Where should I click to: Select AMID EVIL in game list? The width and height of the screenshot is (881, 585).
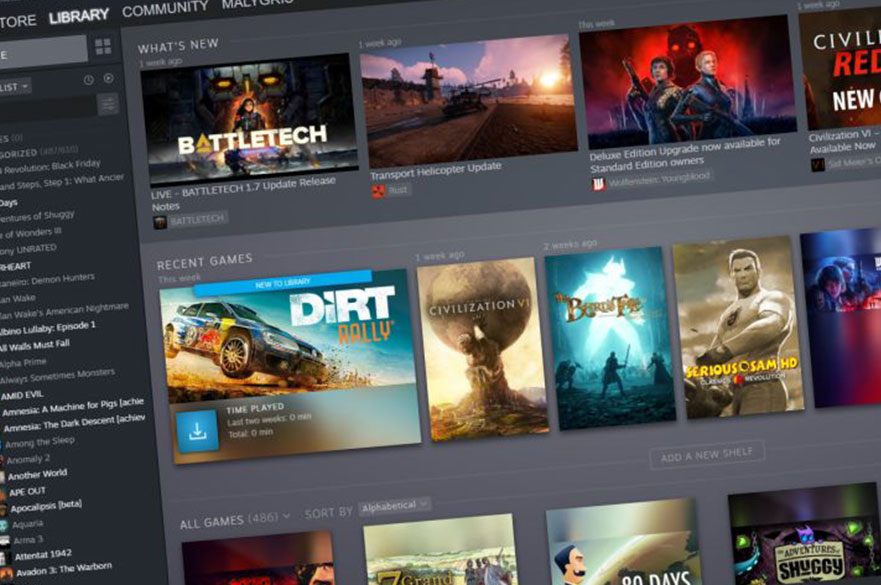pos(22,395)
